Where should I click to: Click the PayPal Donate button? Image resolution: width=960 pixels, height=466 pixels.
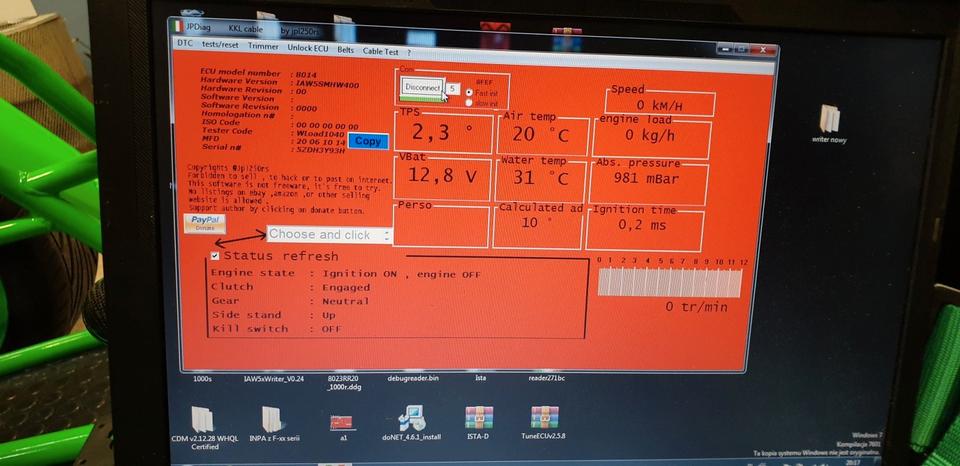pos(204,223)
